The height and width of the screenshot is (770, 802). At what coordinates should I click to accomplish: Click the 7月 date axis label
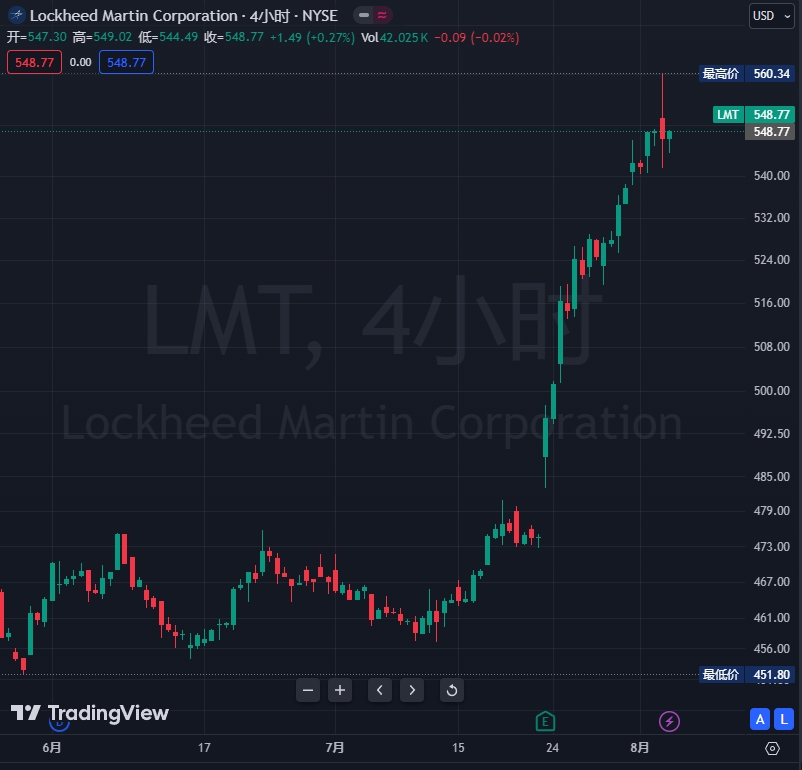click(x=335, y=748)
